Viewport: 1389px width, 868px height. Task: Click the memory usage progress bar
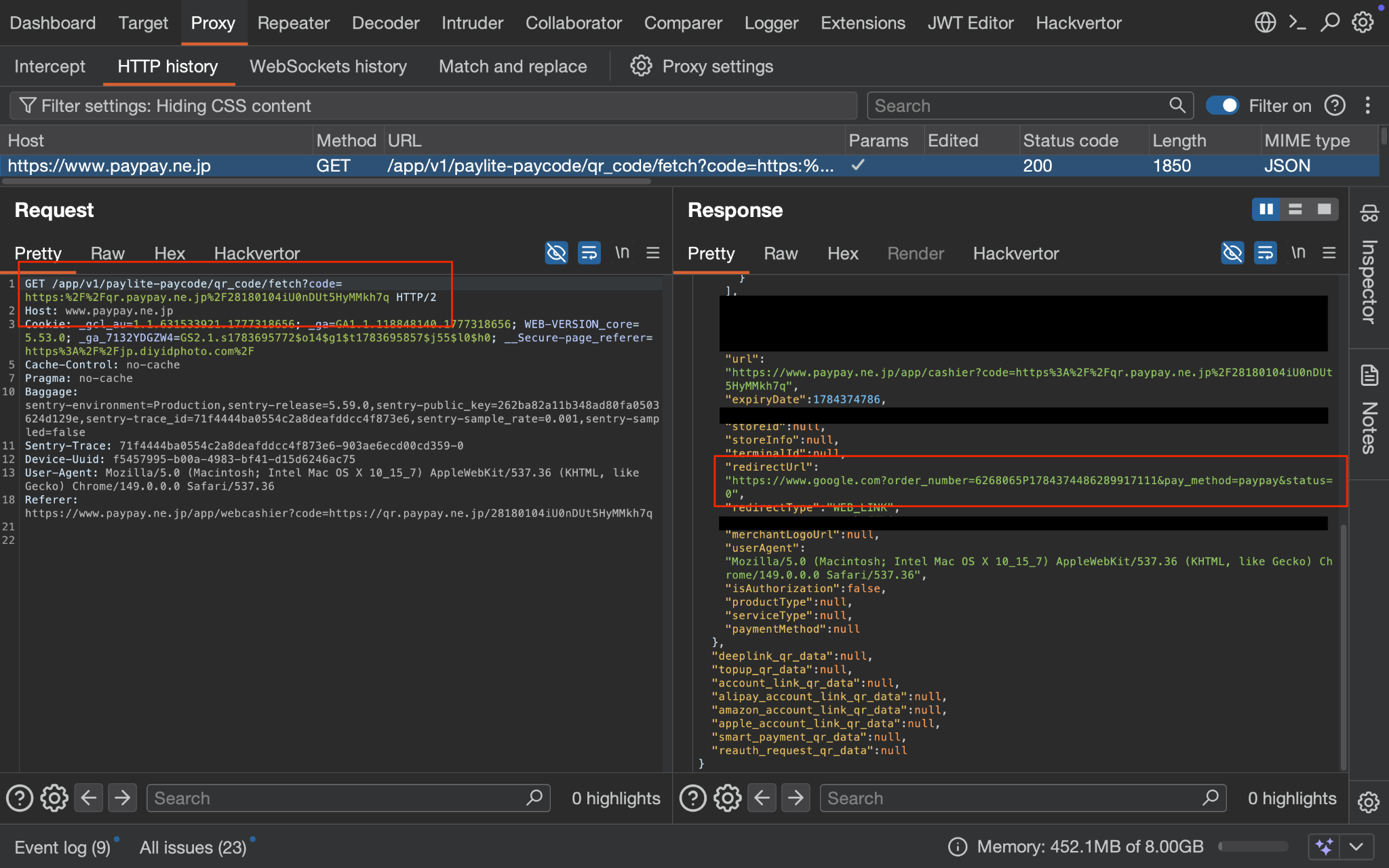(1253, 846)
